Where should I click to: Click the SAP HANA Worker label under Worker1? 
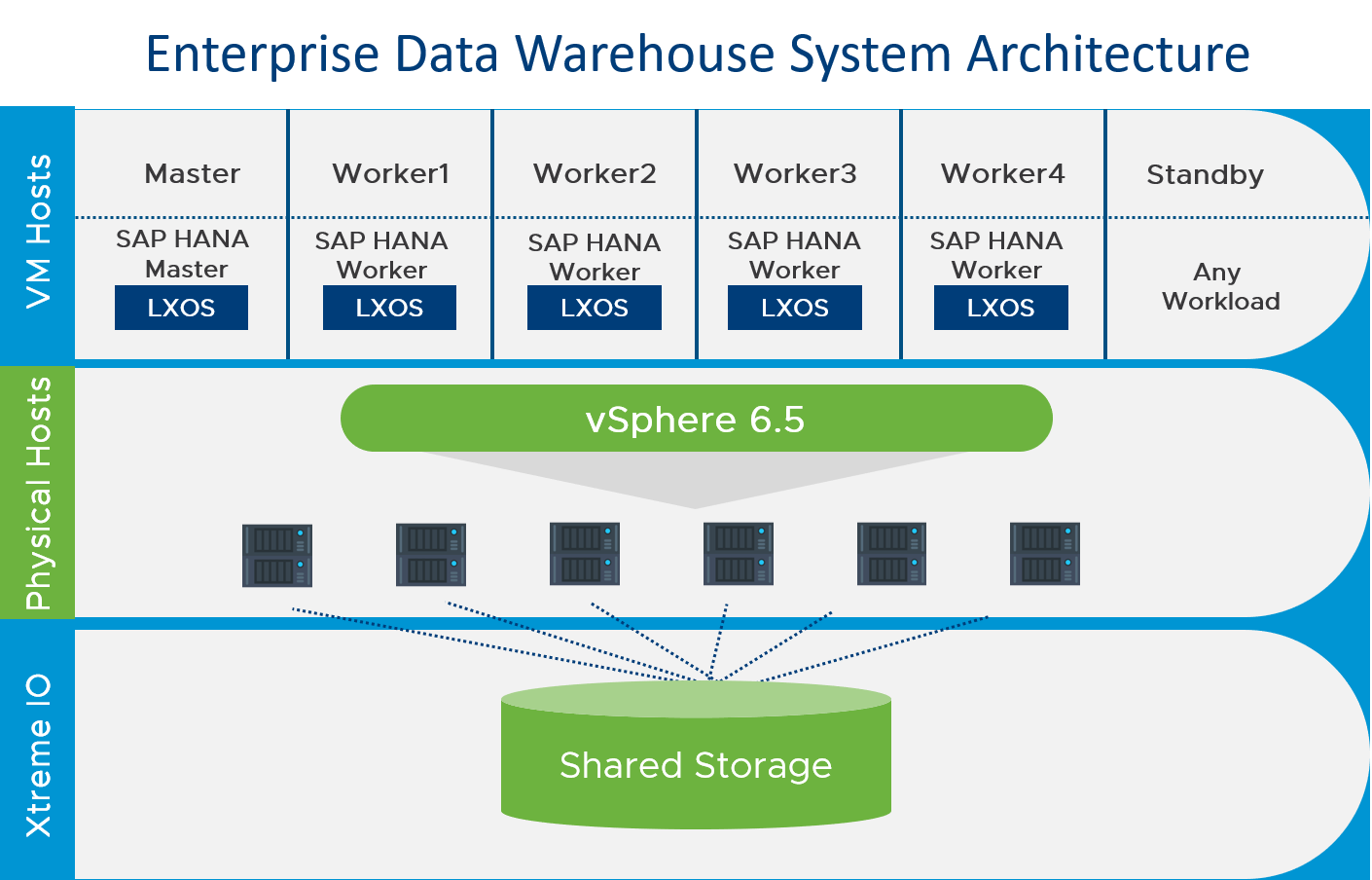(x=389, y=255)
